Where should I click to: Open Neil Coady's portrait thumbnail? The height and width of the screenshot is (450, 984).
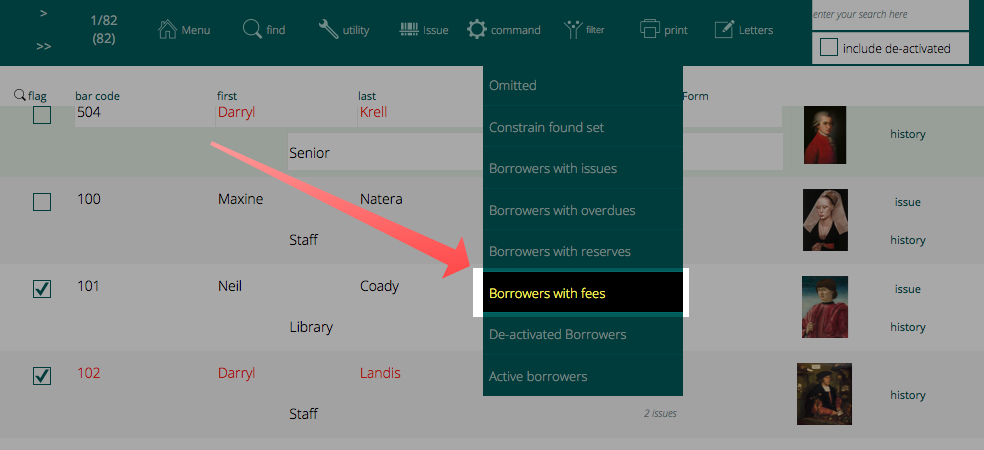(824, 307)
